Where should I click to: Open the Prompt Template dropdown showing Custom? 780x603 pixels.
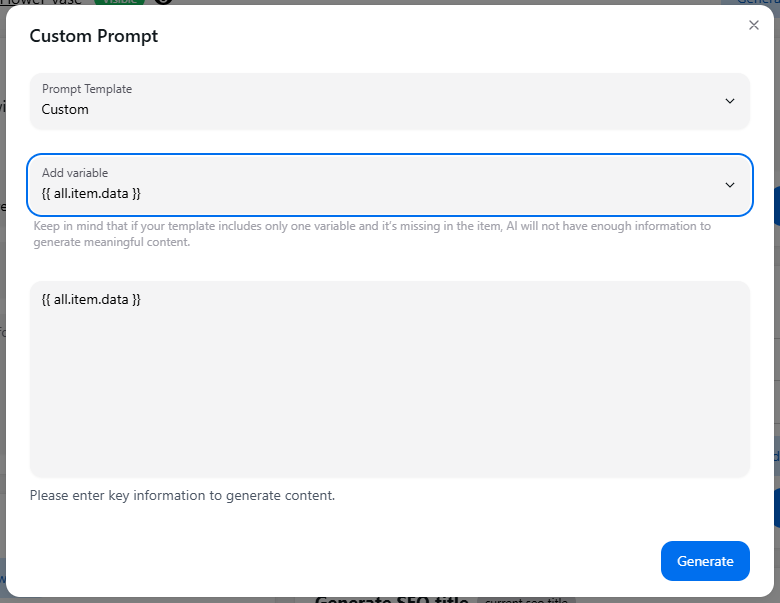pyautogui.click(x=390, y=101)
